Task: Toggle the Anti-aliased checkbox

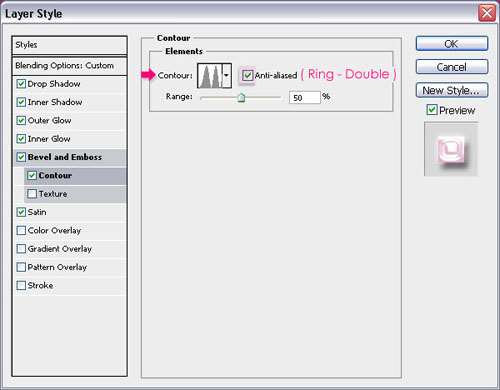Action: (247, 75)
